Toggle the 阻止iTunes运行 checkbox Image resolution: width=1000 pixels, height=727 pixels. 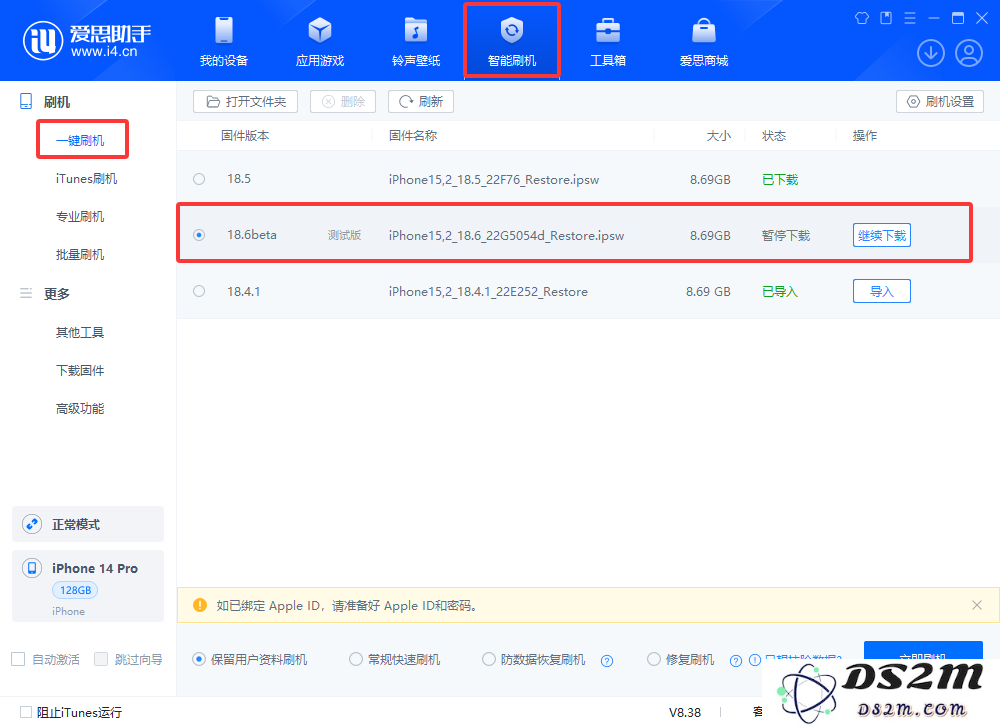click(x=26, y=712)
